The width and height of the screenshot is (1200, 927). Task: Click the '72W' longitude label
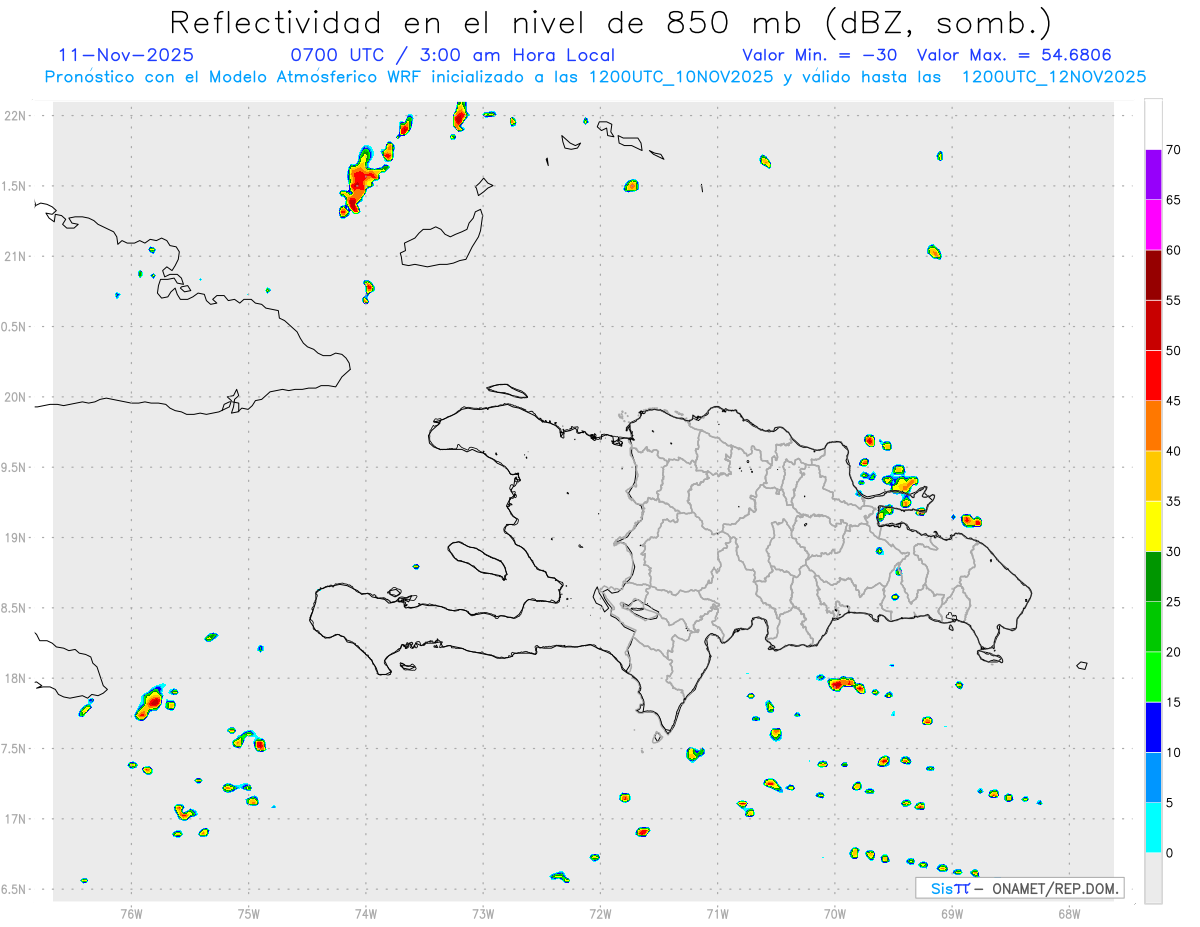pos(600,912)
